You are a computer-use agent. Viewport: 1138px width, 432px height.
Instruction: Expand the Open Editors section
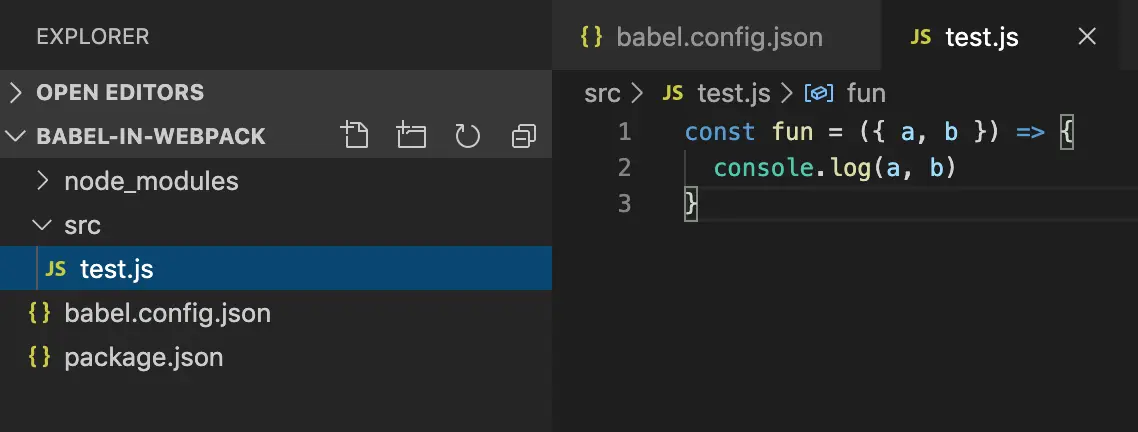click(x=16, y=93)
